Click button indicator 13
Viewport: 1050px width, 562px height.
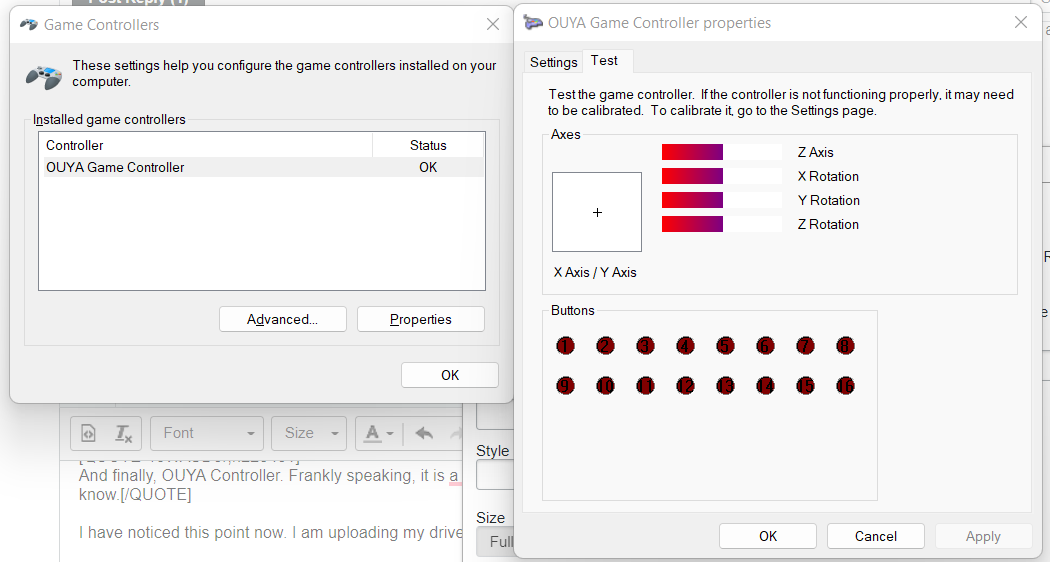point(725,386)
